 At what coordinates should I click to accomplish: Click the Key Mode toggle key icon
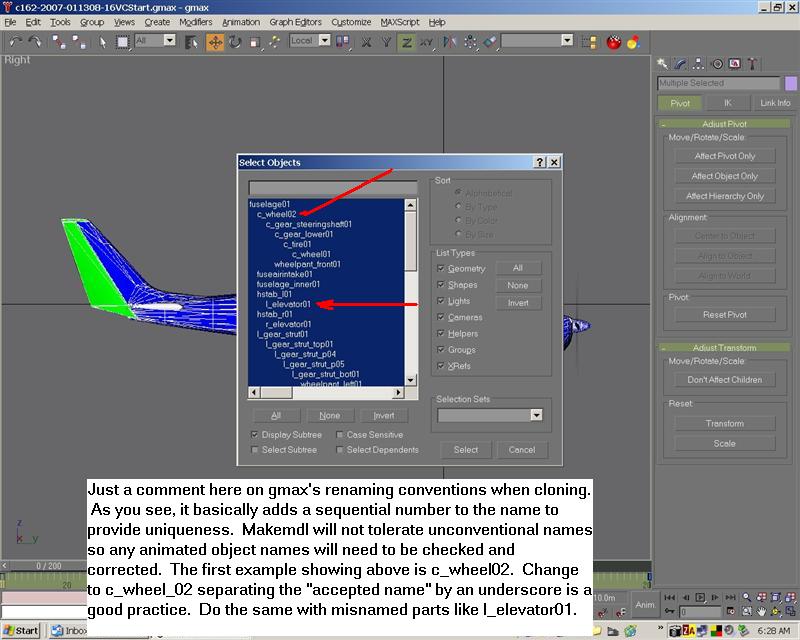point(669,611)
